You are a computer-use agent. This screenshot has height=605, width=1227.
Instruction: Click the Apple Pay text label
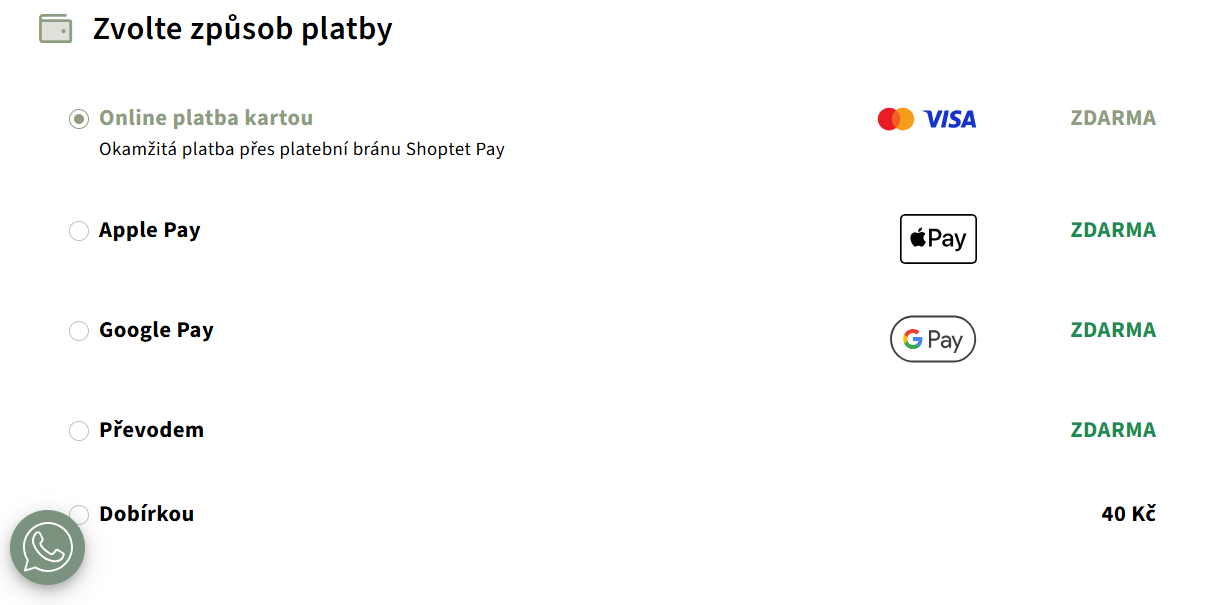click(150, 230)
